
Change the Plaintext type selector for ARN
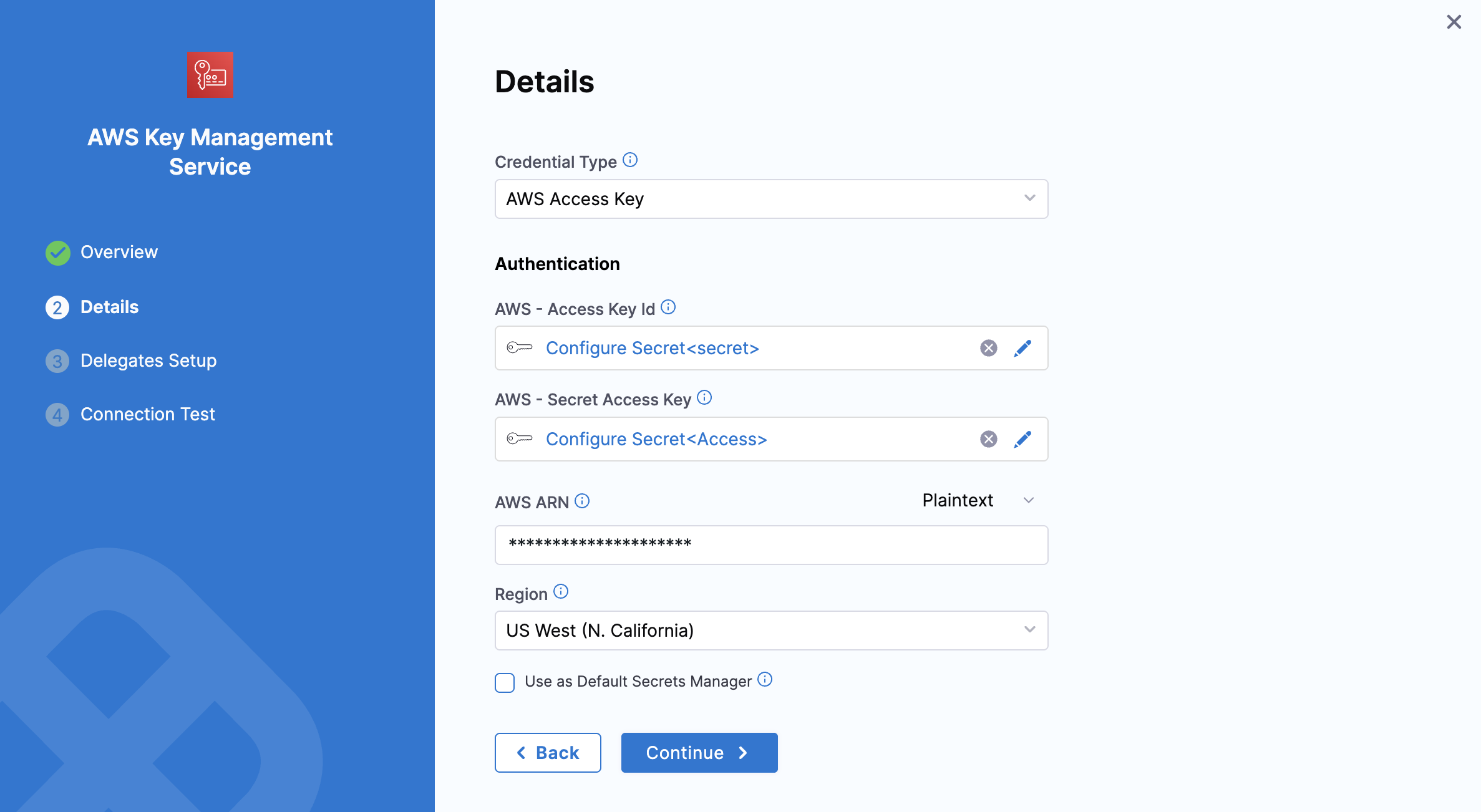click(978, 500)
